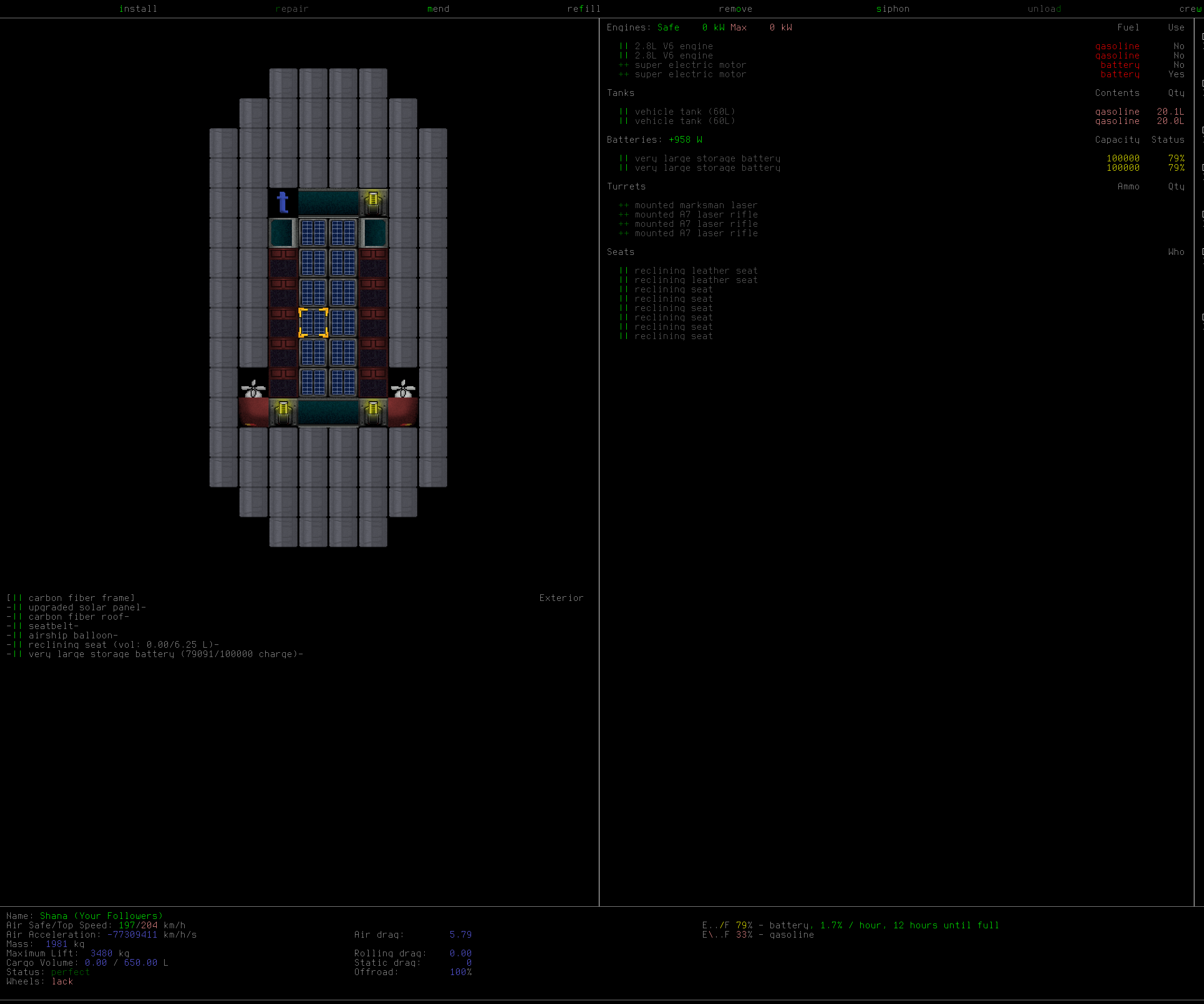The height and width of the screenshot is (1004, 1204).
Task: Select the yellow turret tile beside the front windshield
Action: tap(373, 203)
